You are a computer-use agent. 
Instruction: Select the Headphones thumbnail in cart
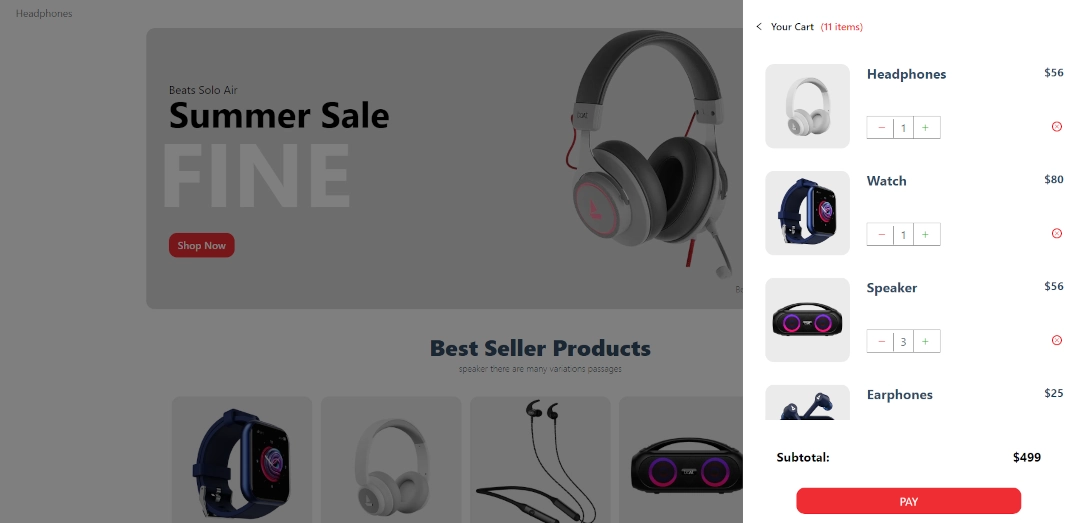click(807, 106)
